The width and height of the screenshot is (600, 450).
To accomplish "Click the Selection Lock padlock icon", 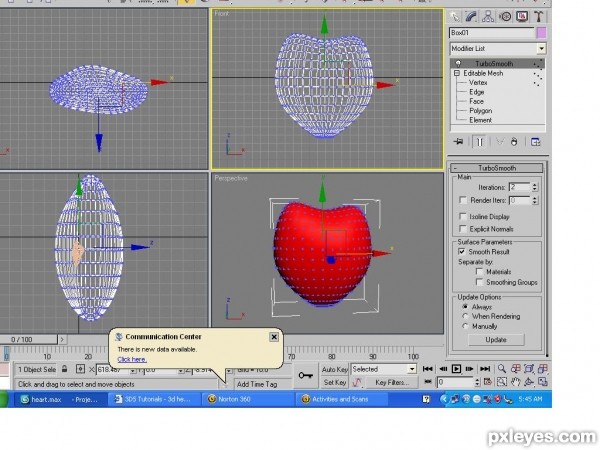I will (x=65, y=369).
